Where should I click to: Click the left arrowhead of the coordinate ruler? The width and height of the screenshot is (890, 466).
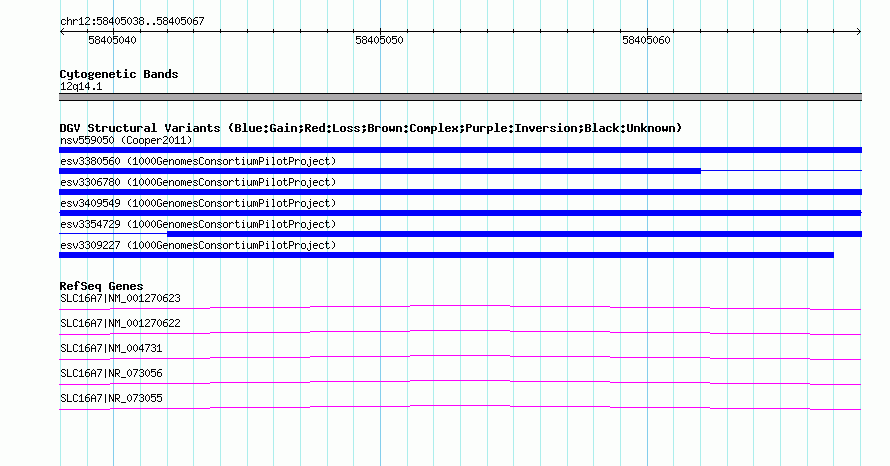(62, 32)
